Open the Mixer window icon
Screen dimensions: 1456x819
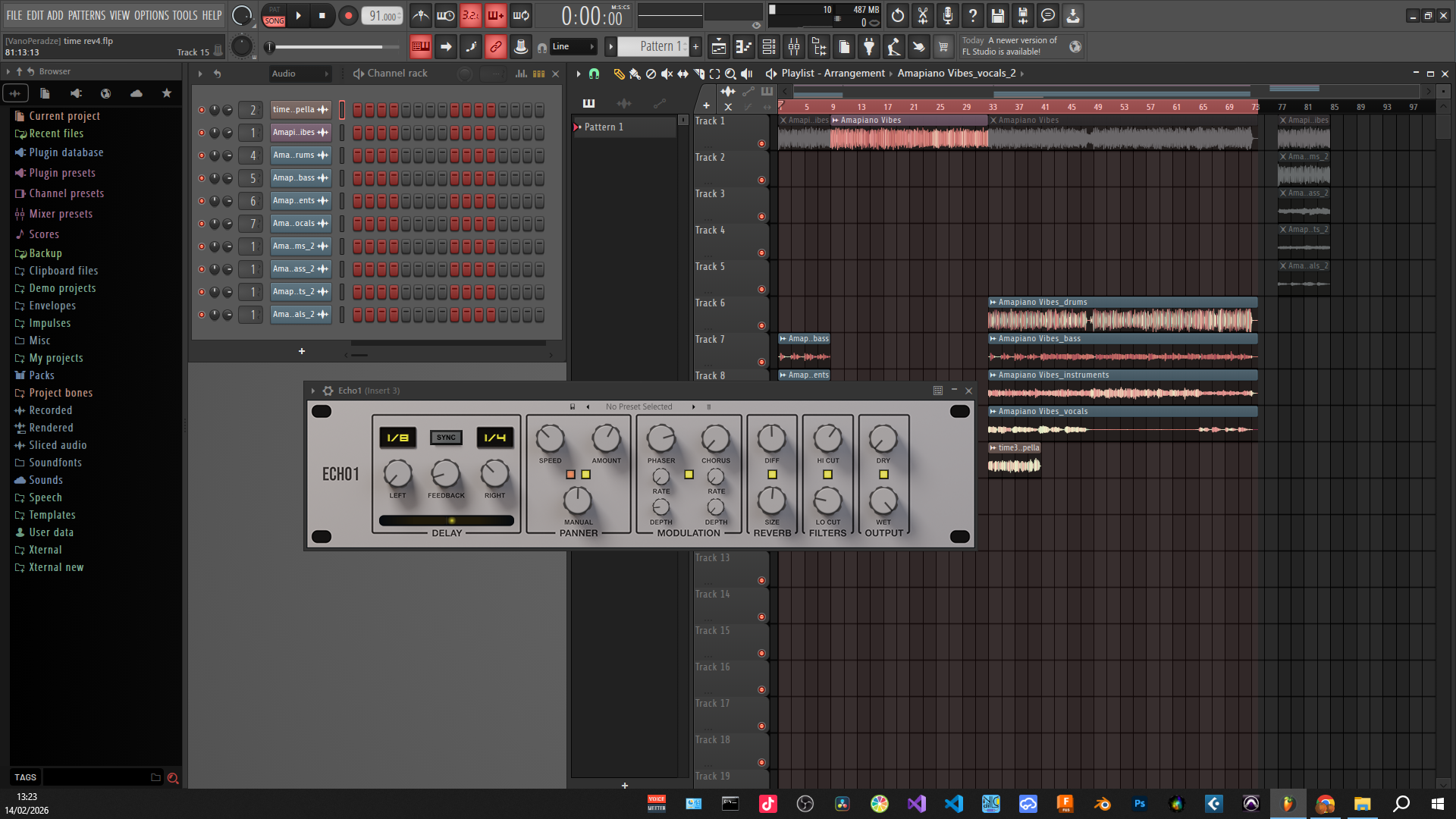[794, 47]
